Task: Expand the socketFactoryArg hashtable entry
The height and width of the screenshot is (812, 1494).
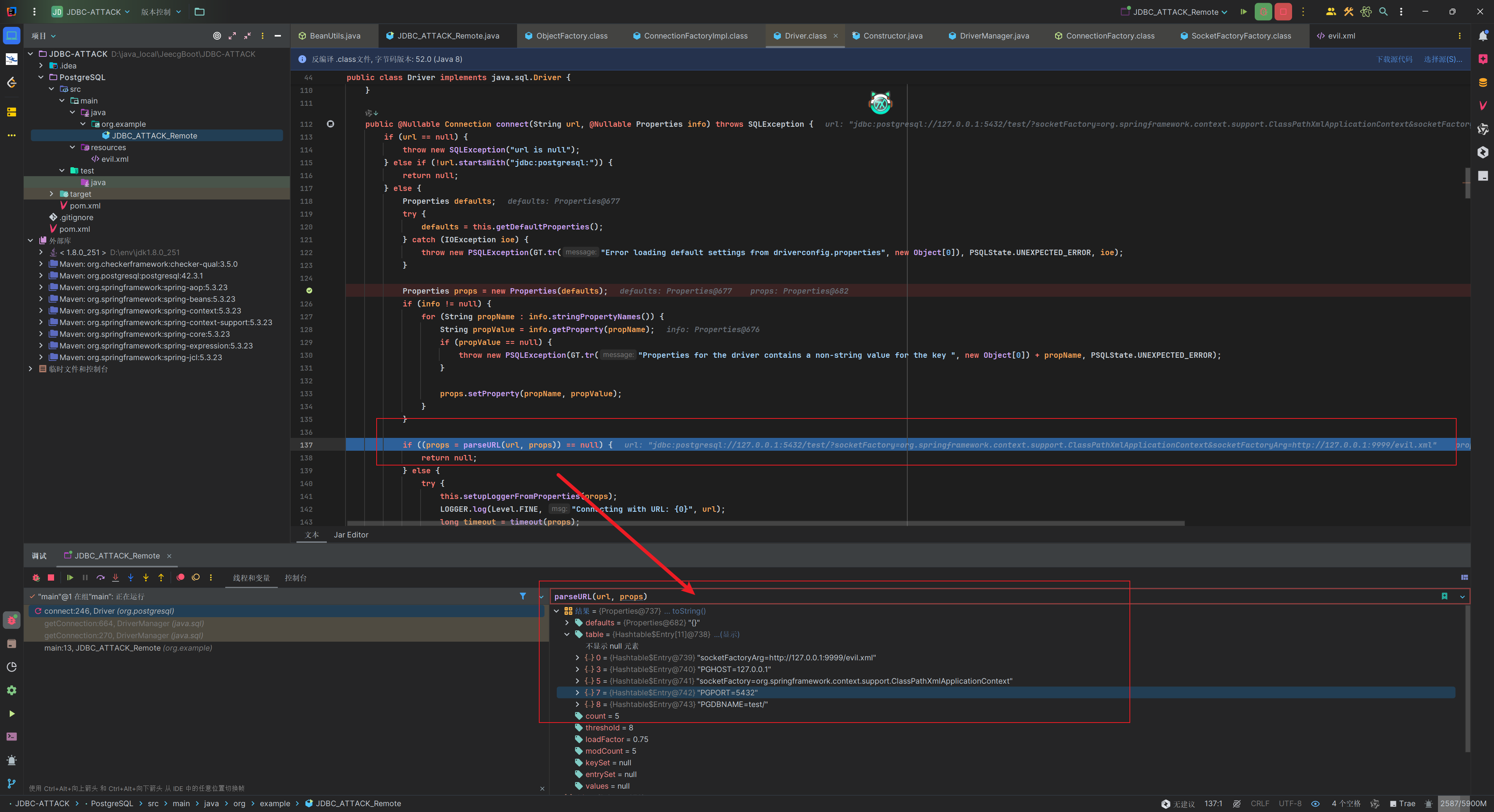Action: pos(577,657)
